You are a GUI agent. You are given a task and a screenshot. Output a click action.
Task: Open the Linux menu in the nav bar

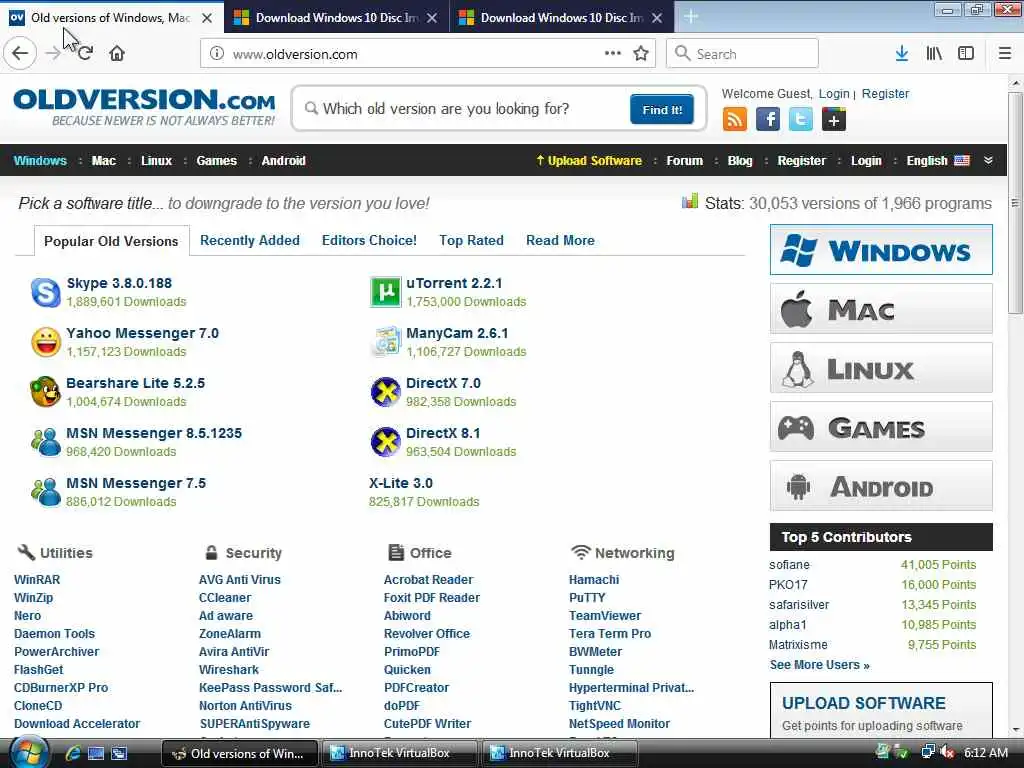(x=156, y=161)
